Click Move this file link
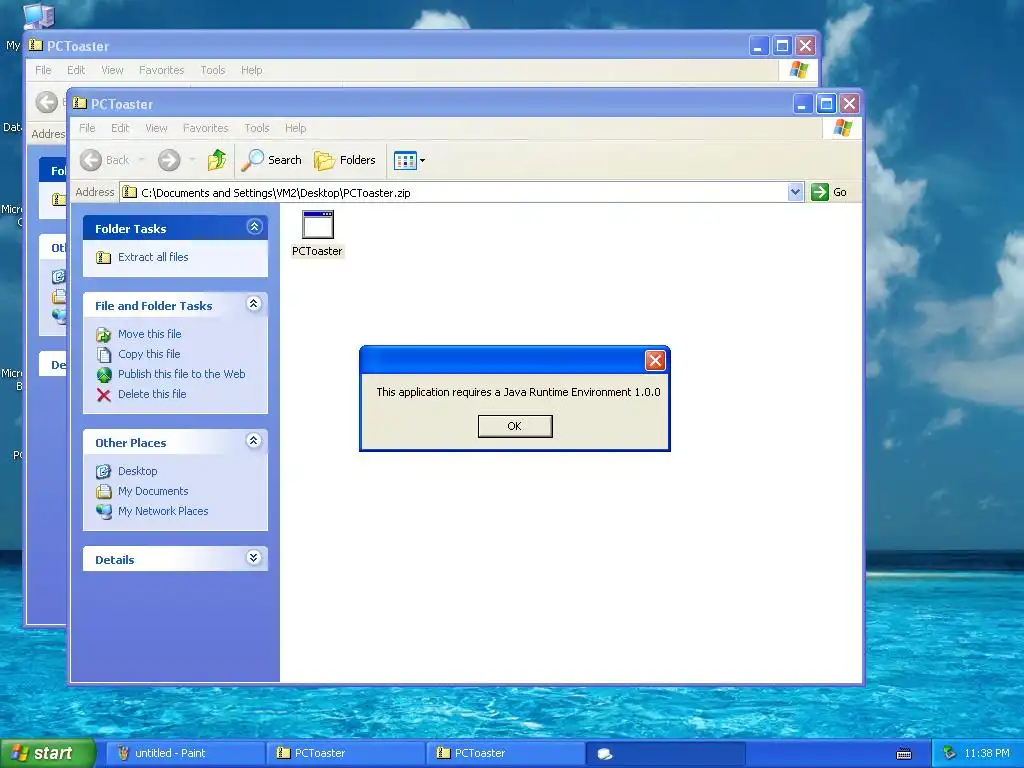The height and width of the screenshot is (768, 1024). [150, 334]
